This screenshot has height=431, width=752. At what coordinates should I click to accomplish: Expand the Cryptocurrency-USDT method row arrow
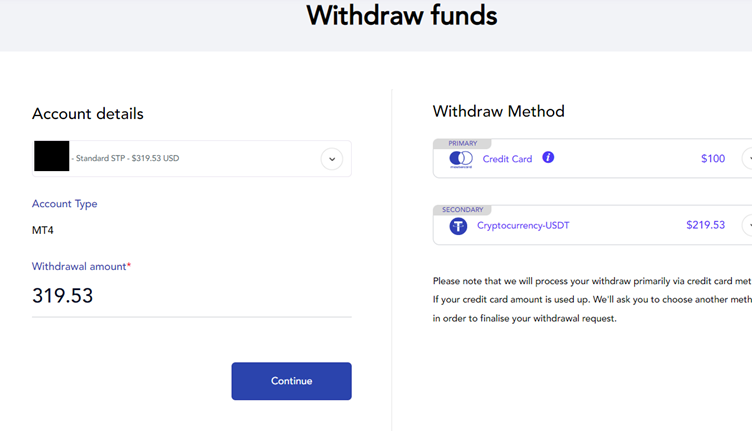coord(747,226)
